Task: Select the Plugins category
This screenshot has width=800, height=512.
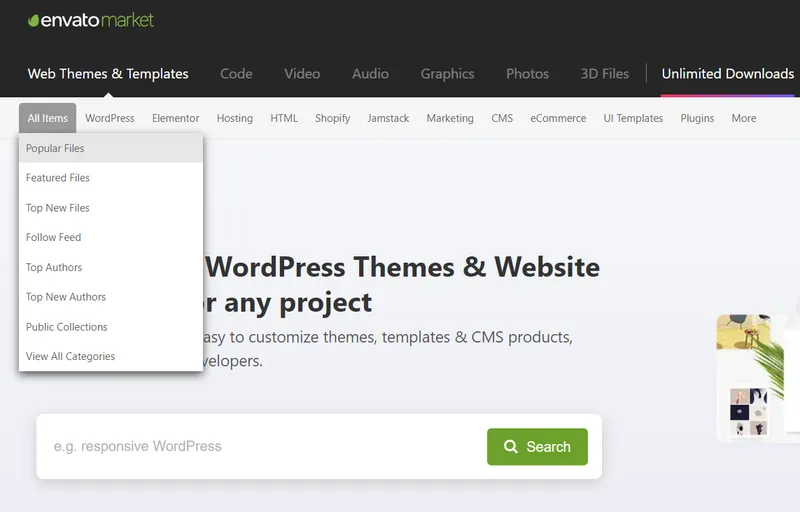Action: point(697,118)
